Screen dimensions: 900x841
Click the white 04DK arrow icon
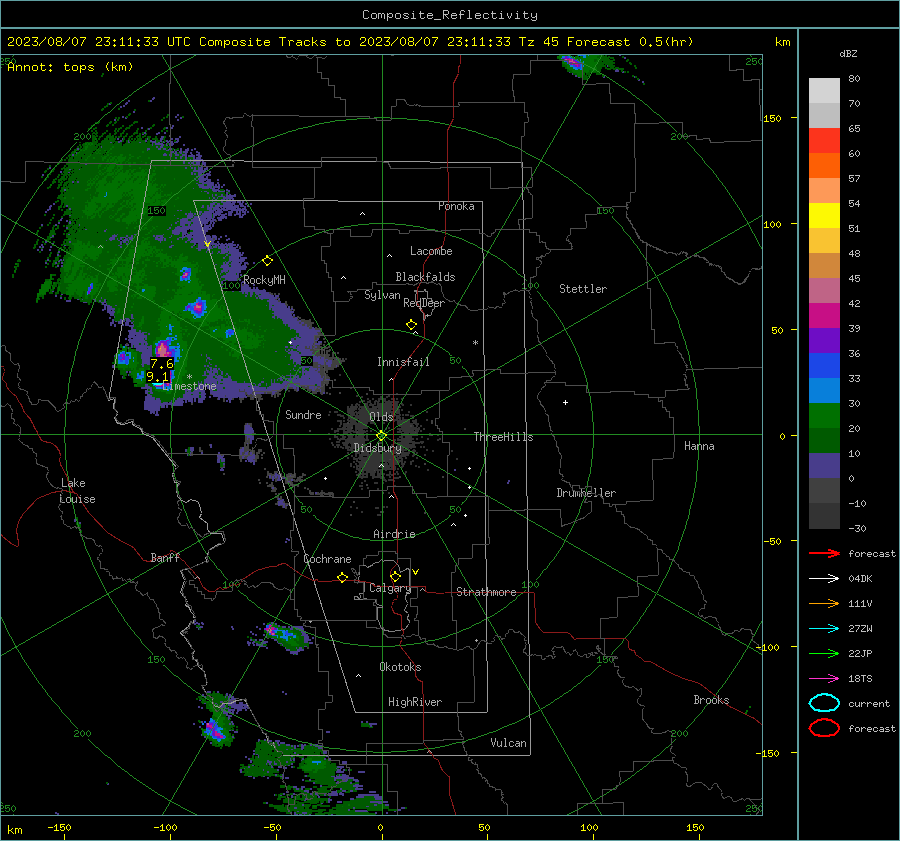(824, 579)
